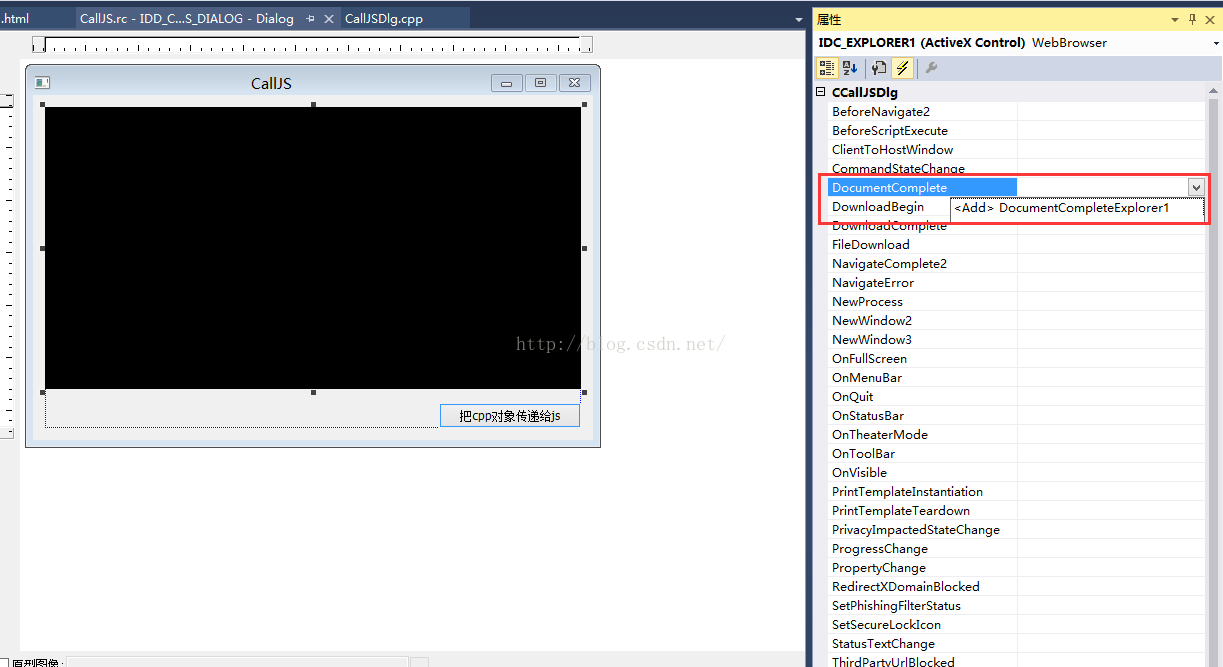Pin the Properties panel with the pushpin icon

(1192, 19)
